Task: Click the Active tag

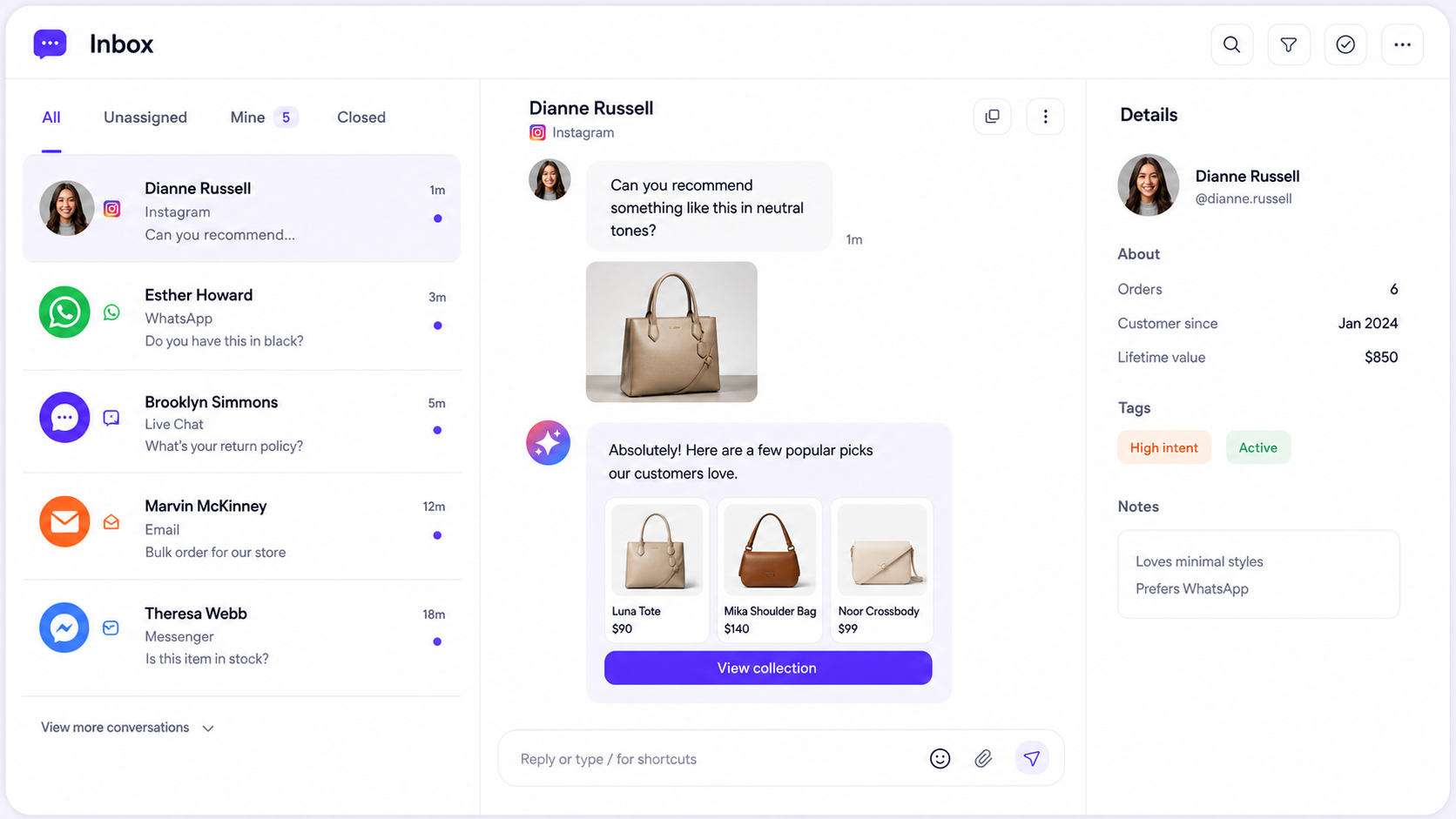Action: (x=1258, y=447)
